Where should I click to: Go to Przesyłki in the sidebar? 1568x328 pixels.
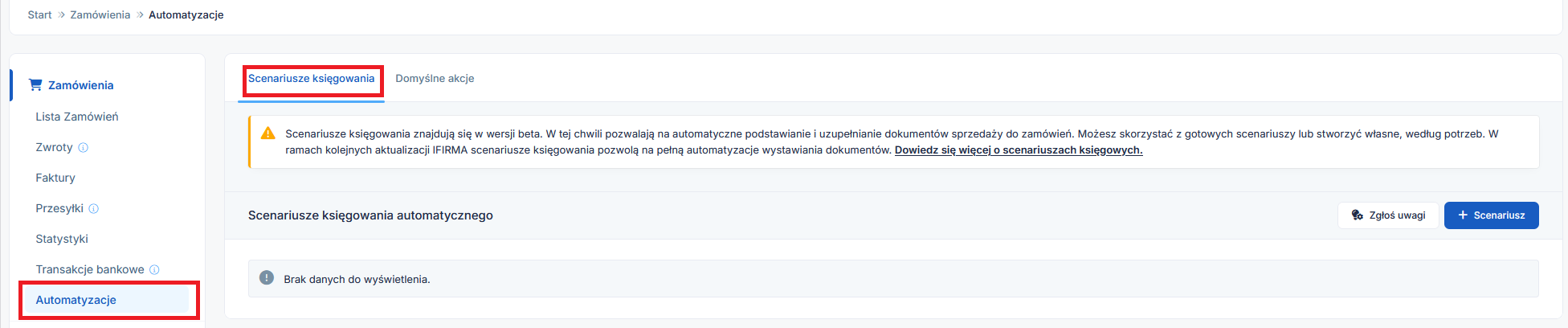(59, 209)
